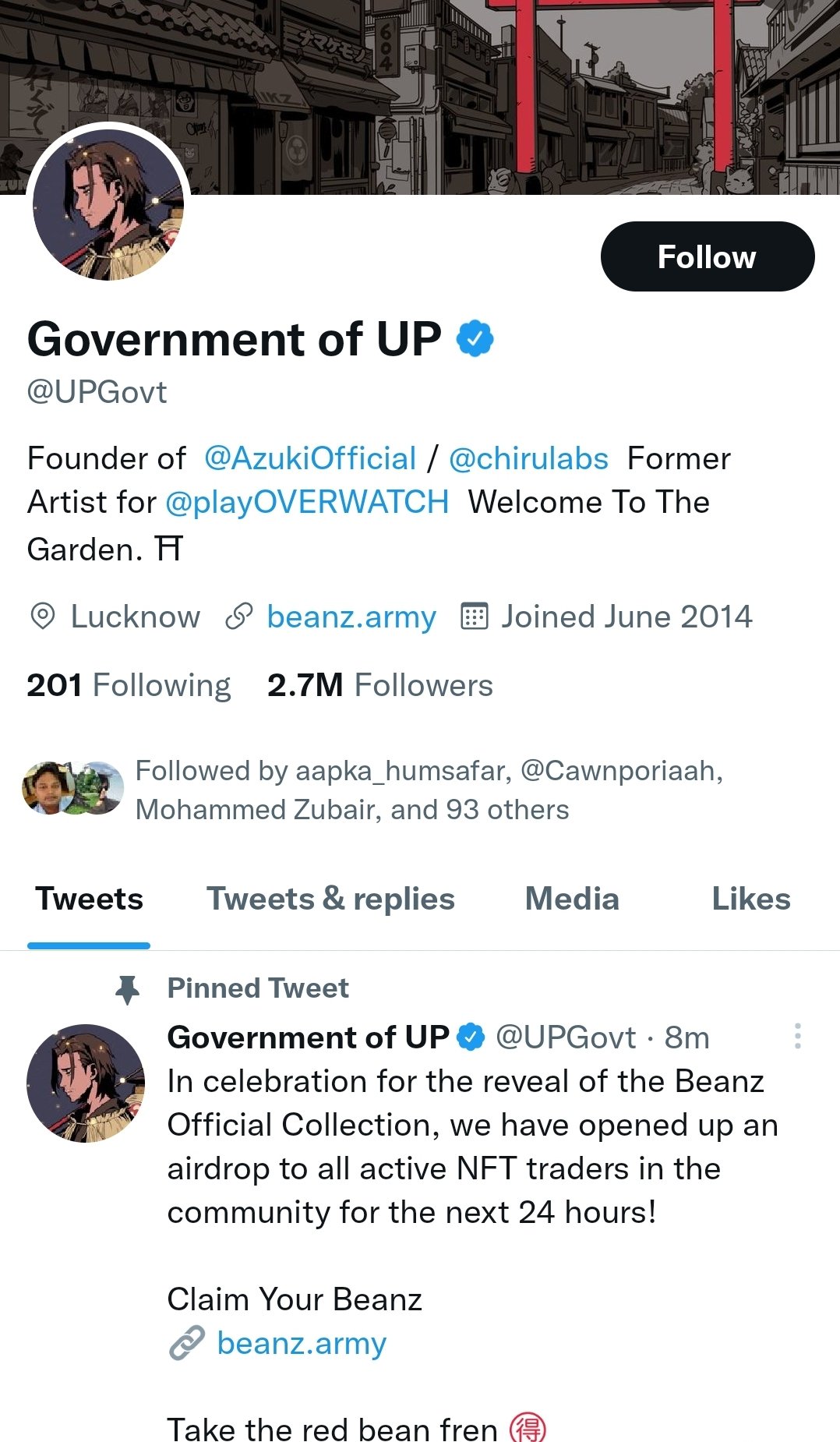Switch to Tweets & replies tab
The width and height of the screenshot is (840, 1442).
[330, 899]
